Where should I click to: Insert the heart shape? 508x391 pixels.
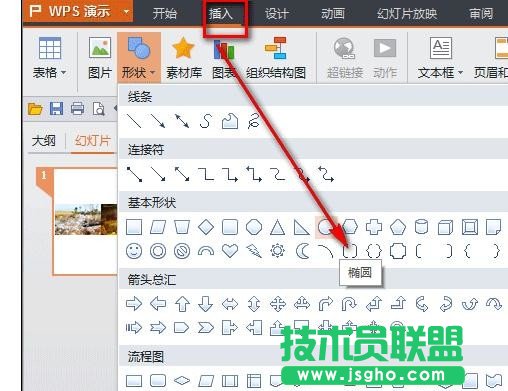[x=230, y=251]
